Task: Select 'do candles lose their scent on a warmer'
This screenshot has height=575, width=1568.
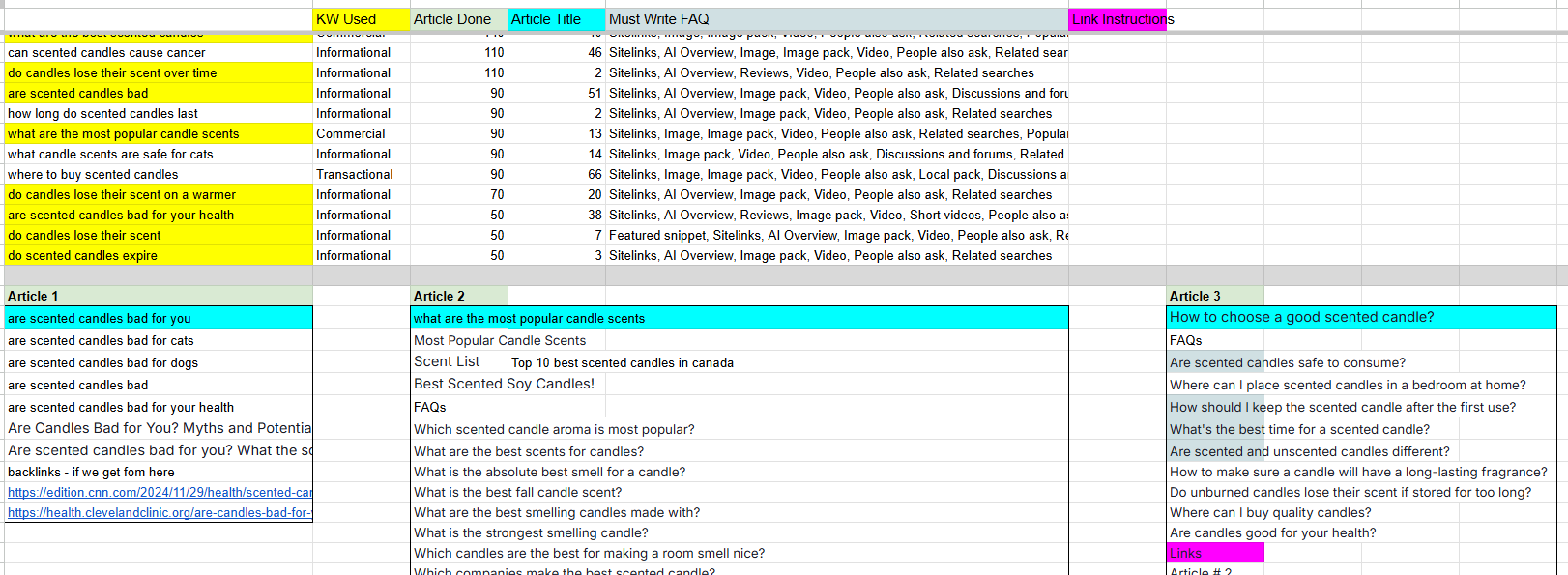Action: pyautogui.click(x=159, y=195)
